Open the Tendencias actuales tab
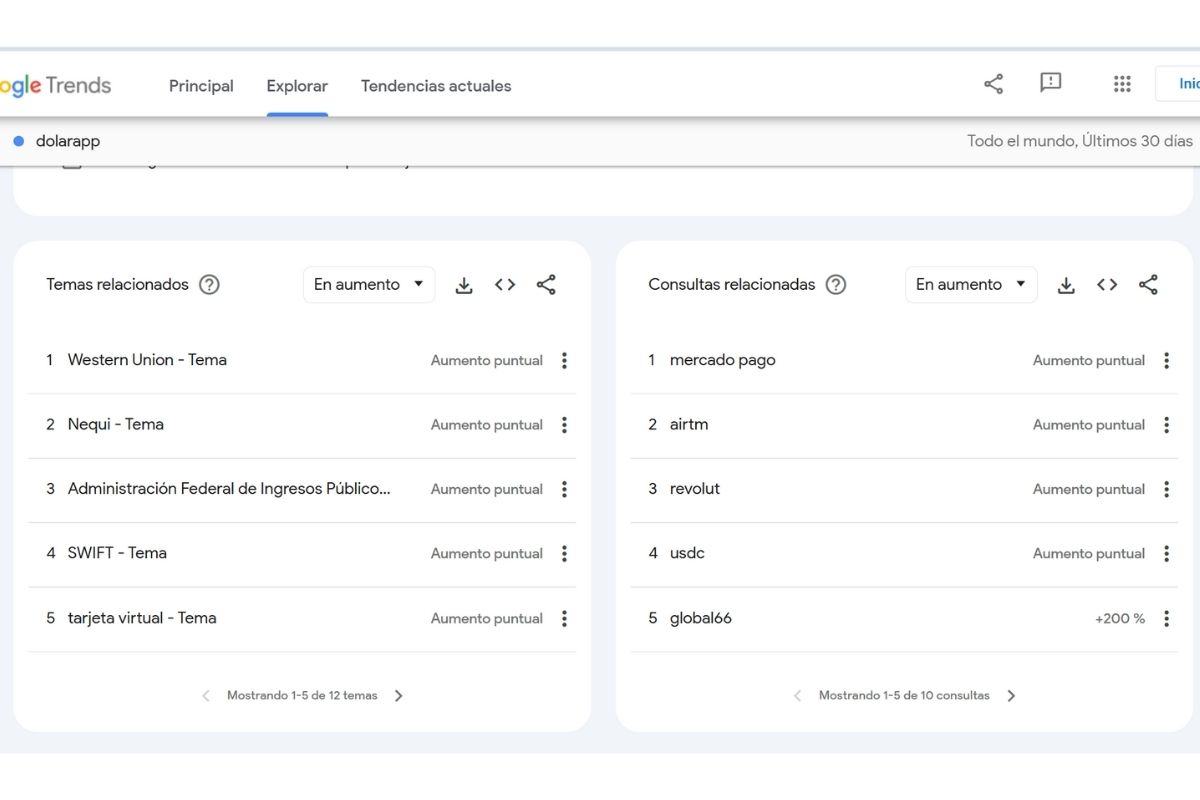1200x800 pixels. [436, 86]
